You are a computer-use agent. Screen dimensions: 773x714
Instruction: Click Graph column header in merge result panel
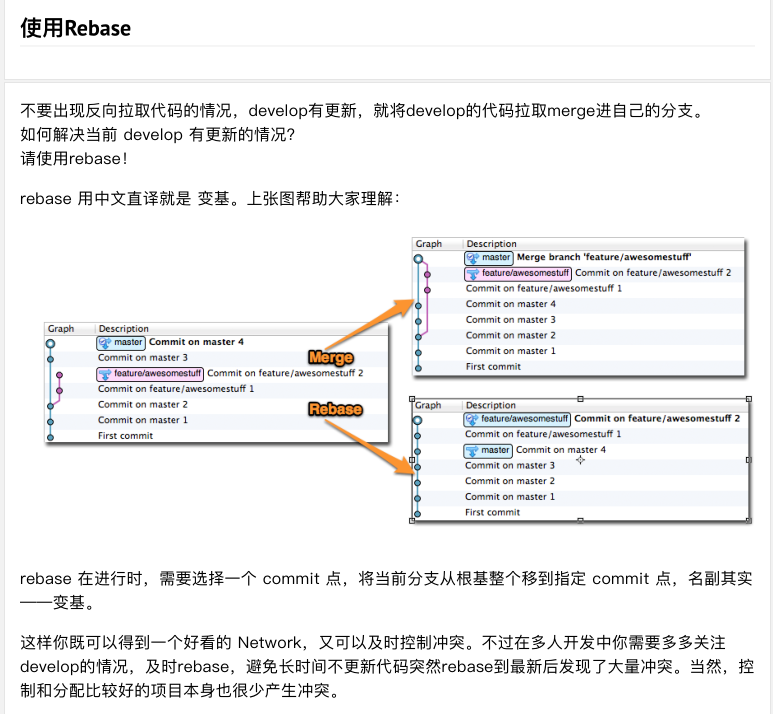pyautogui.click(x=428, y=244)
